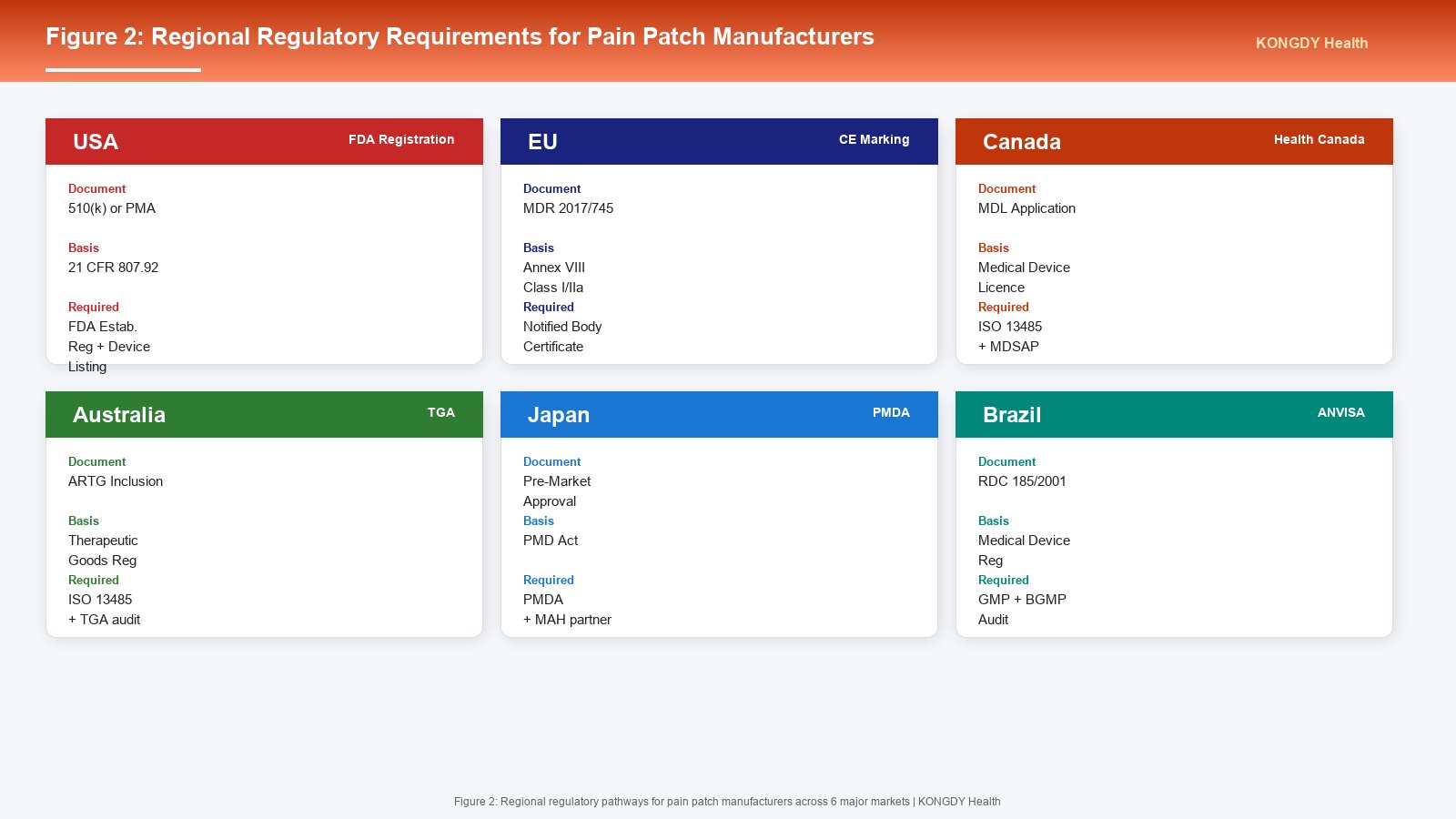Select the Canada card header
1456x819 pixels.
pyautogui.click(x=1174, y=141)
